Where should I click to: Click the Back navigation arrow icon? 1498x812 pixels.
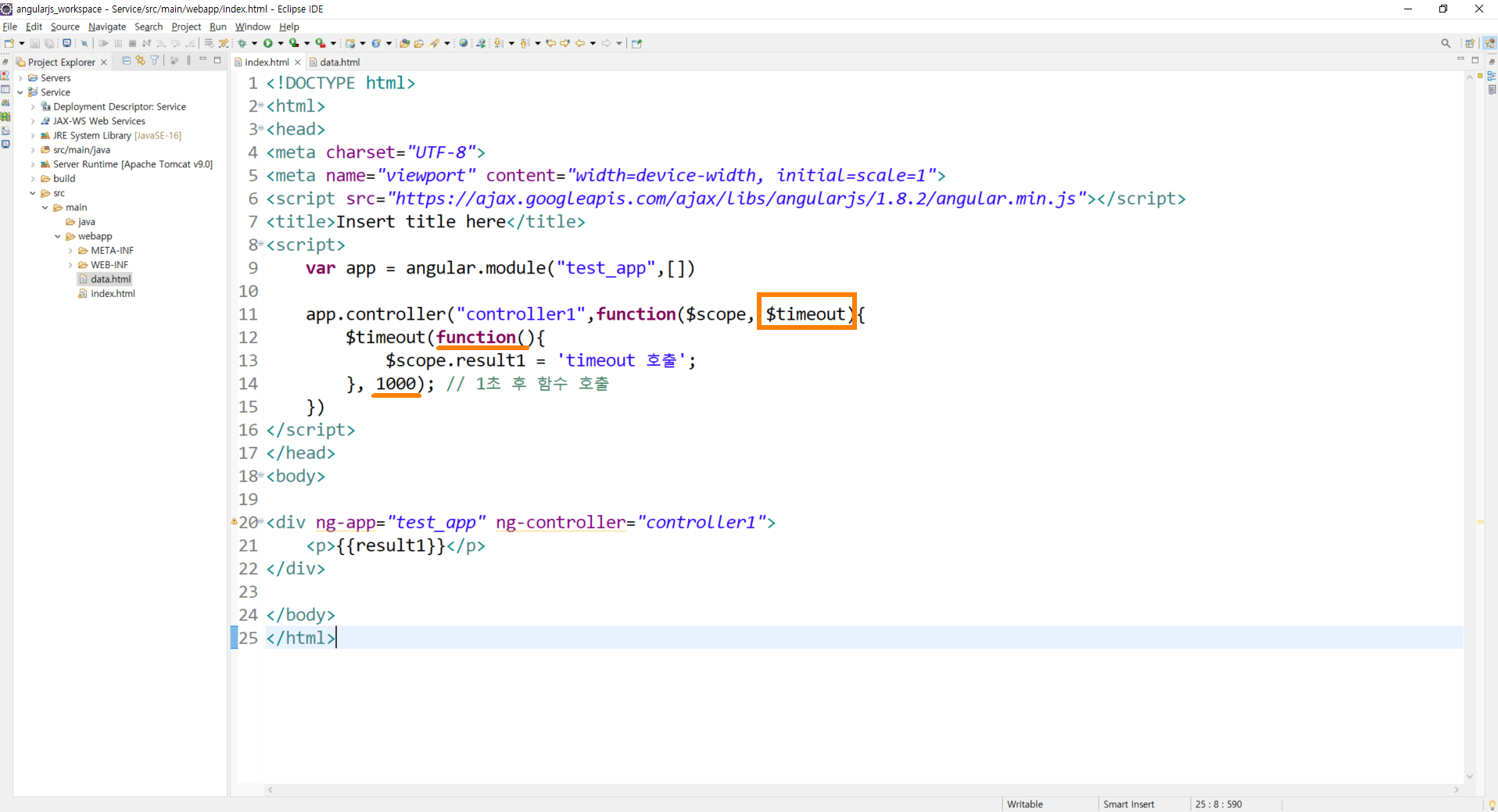[x=580, y=43]
